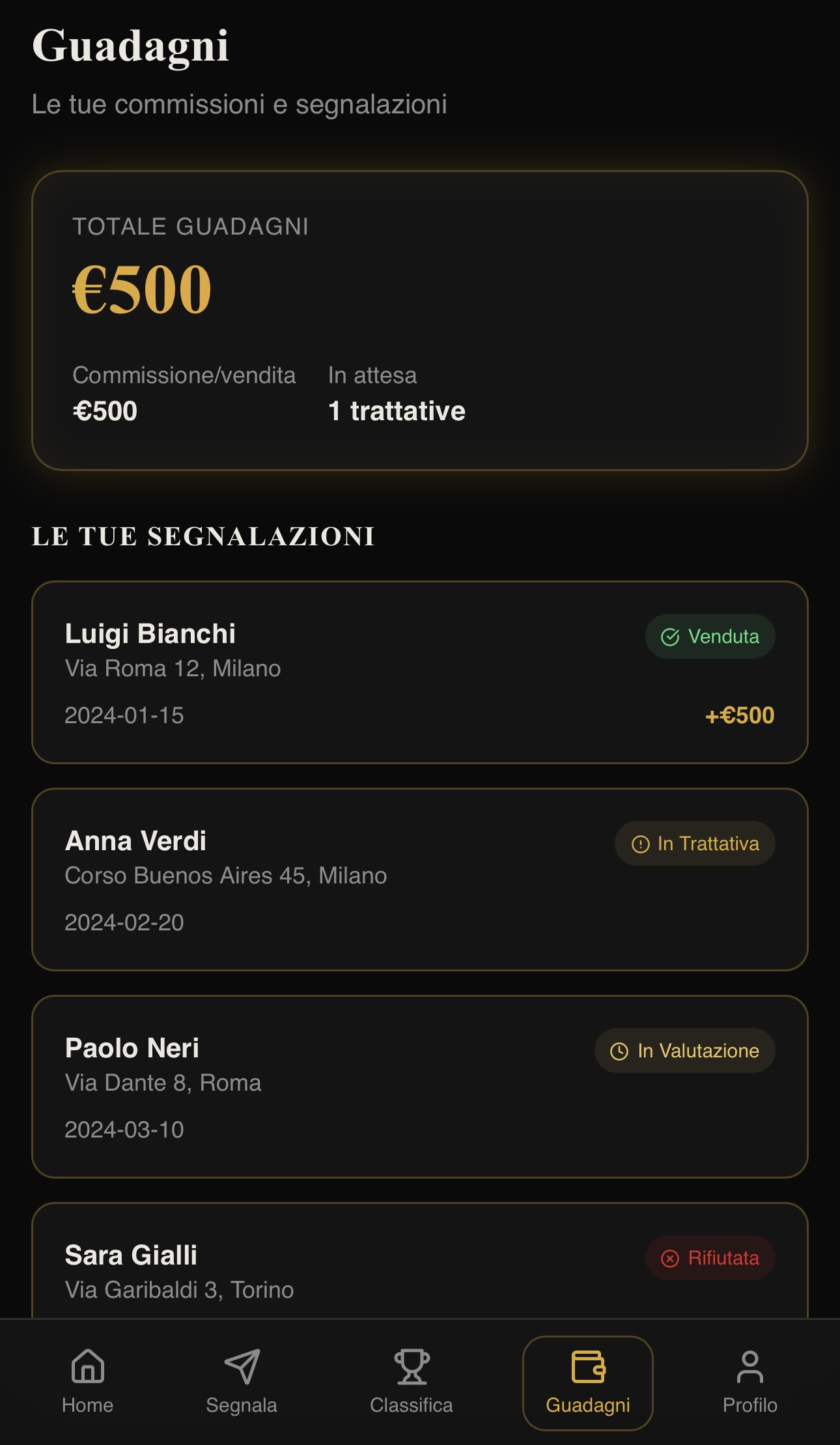Image resolution: width=840 pixels, height=1445 pixels.
Task: Open Anna Verdi referral name
Action: (x=135, y=841)
